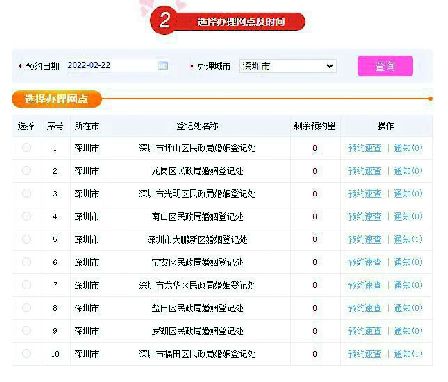Image resolution: width=448 pixels, height=382 pixels.
Task: Click the pink 查询 search button
Action: tap(385, 66)
